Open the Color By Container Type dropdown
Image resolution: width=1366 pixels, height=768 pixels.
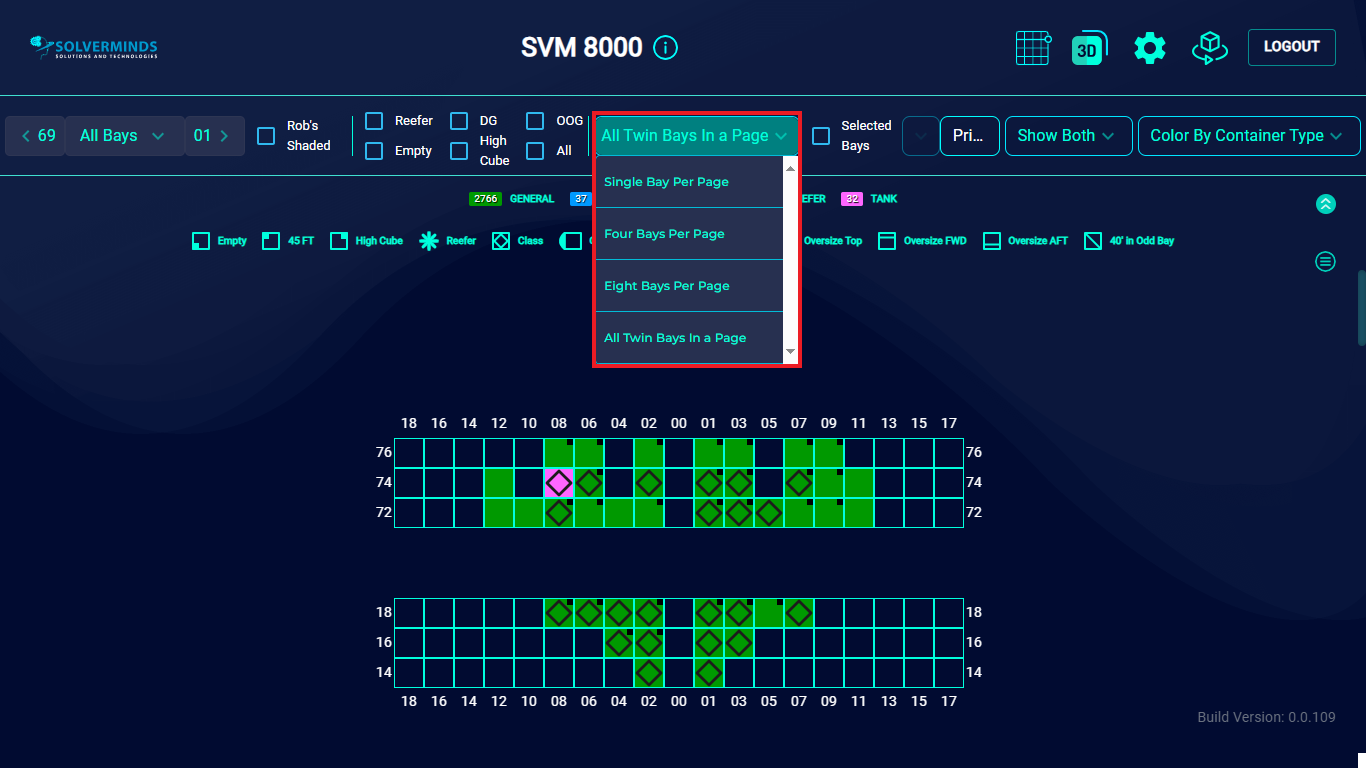pyautogui.click(x=1249, y=136)
